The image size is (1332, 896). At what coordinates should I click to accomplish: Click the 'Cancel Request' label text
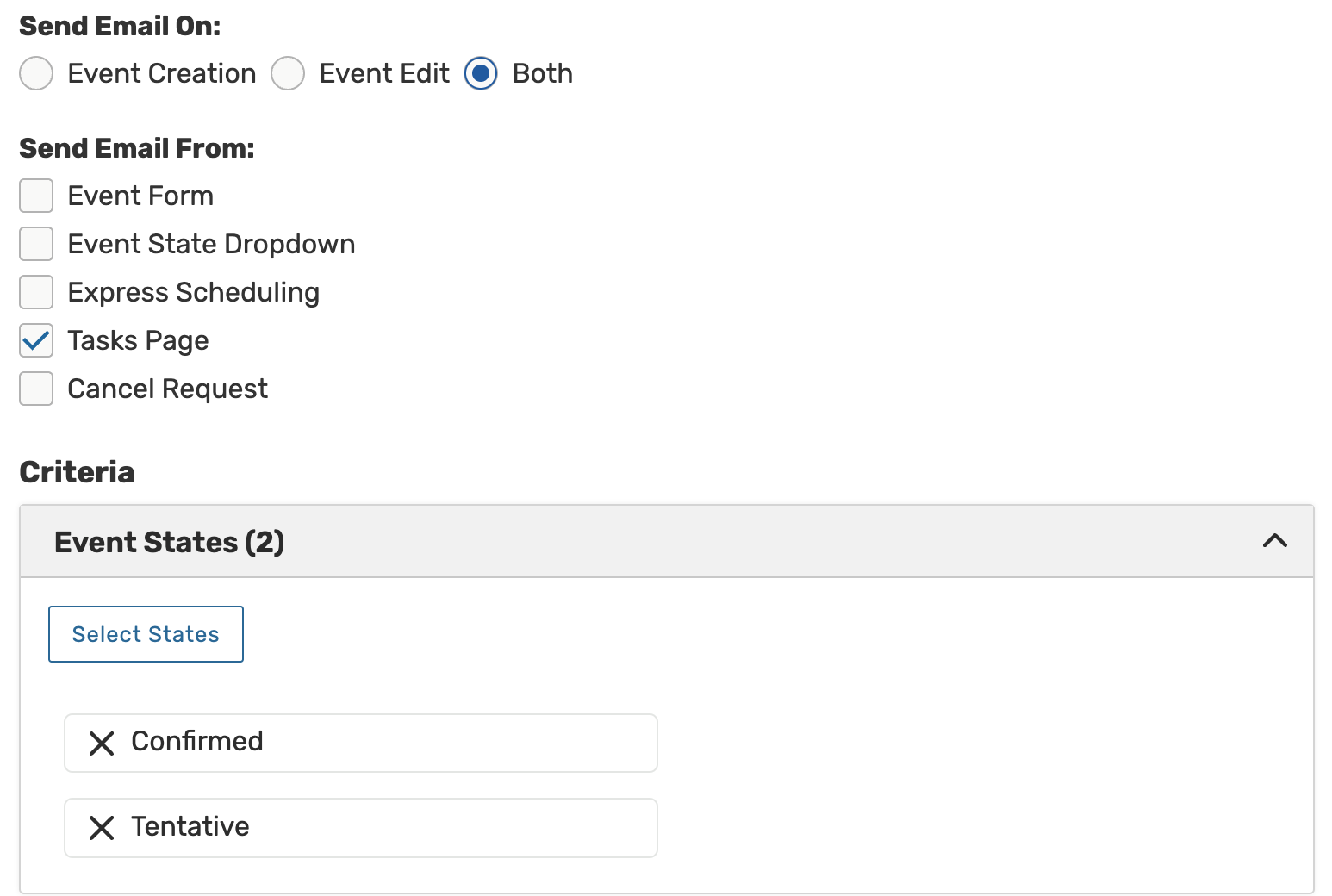click(167, 389)
